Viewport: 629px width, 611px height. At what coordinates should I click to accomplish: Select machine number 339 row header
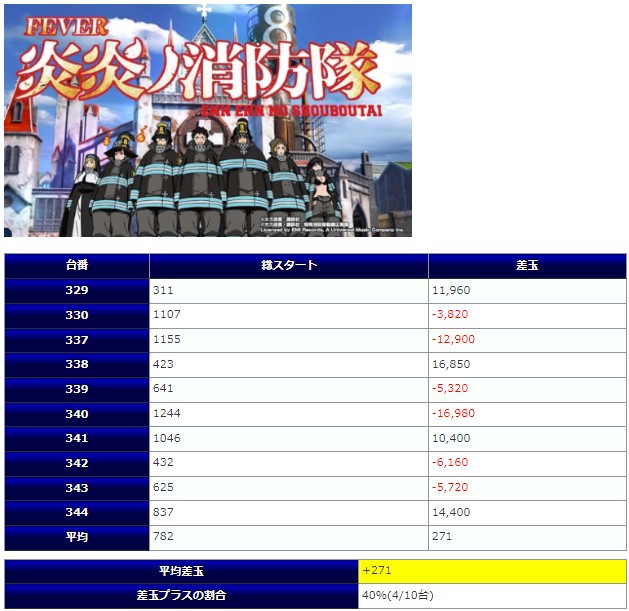coord(77,390)
